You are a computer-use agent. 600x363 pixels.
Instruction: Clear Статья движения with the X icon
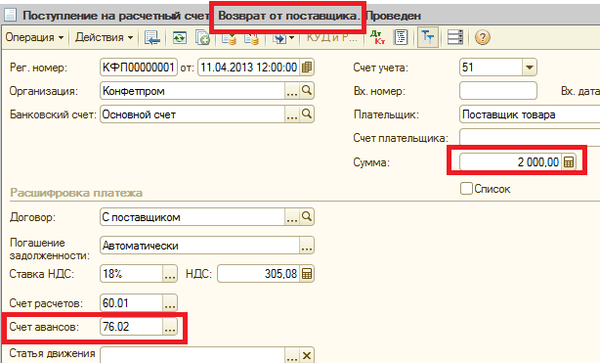(307, 356)
